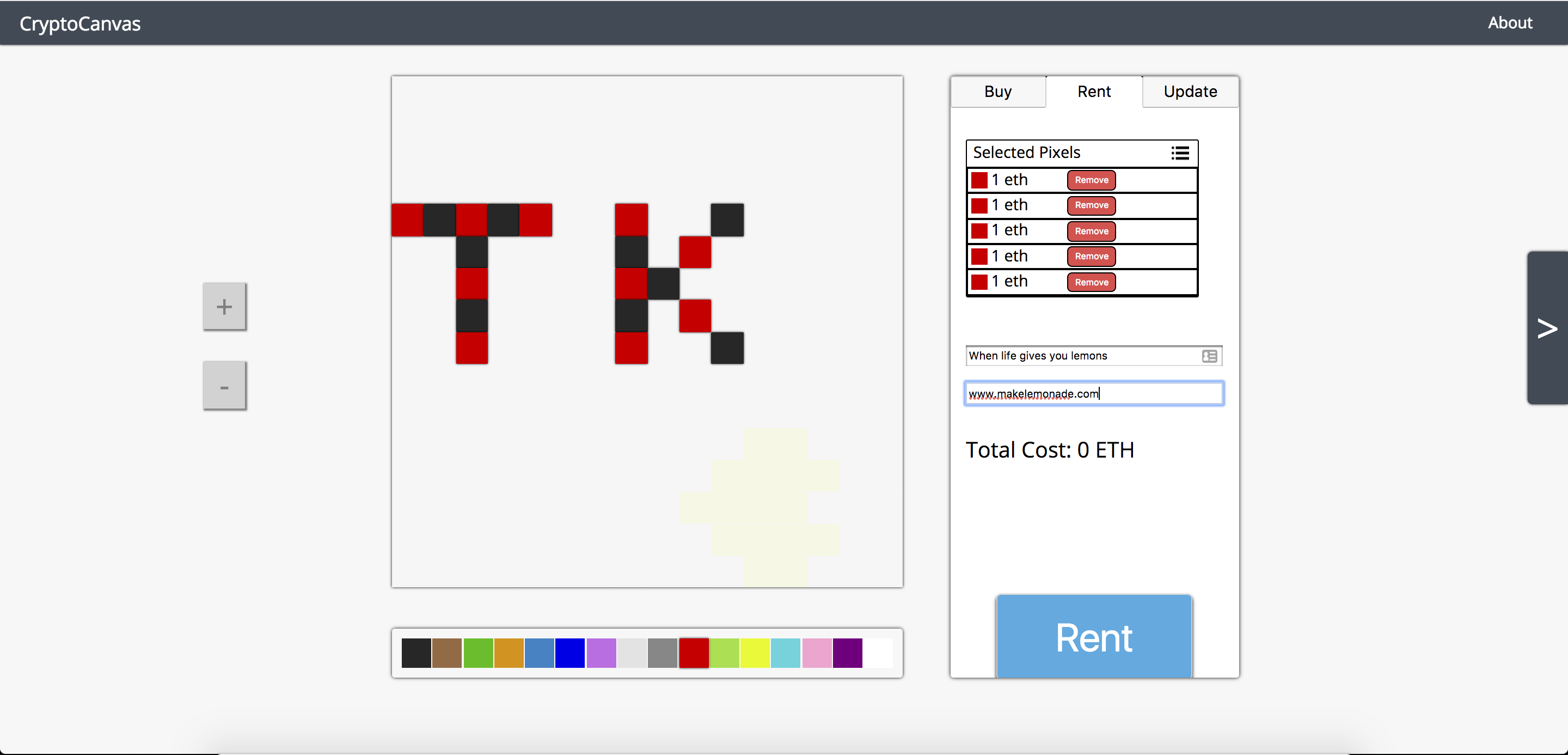This screenshot has width=1568, height=755.
Task: Choose the bright blue palette color
Action: tap(569, 653)
